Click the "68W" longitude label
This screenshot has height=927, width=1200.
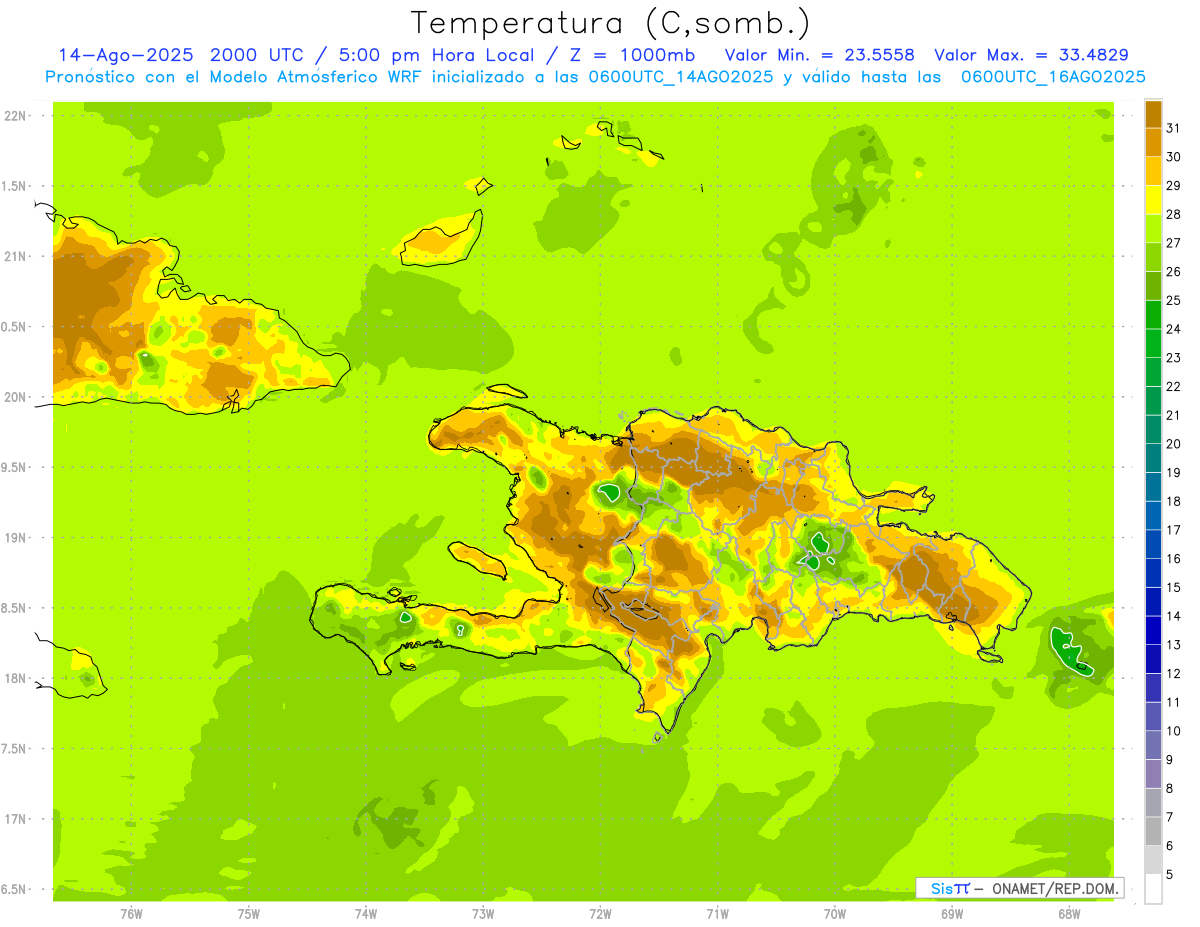(x=1069, y=913)
